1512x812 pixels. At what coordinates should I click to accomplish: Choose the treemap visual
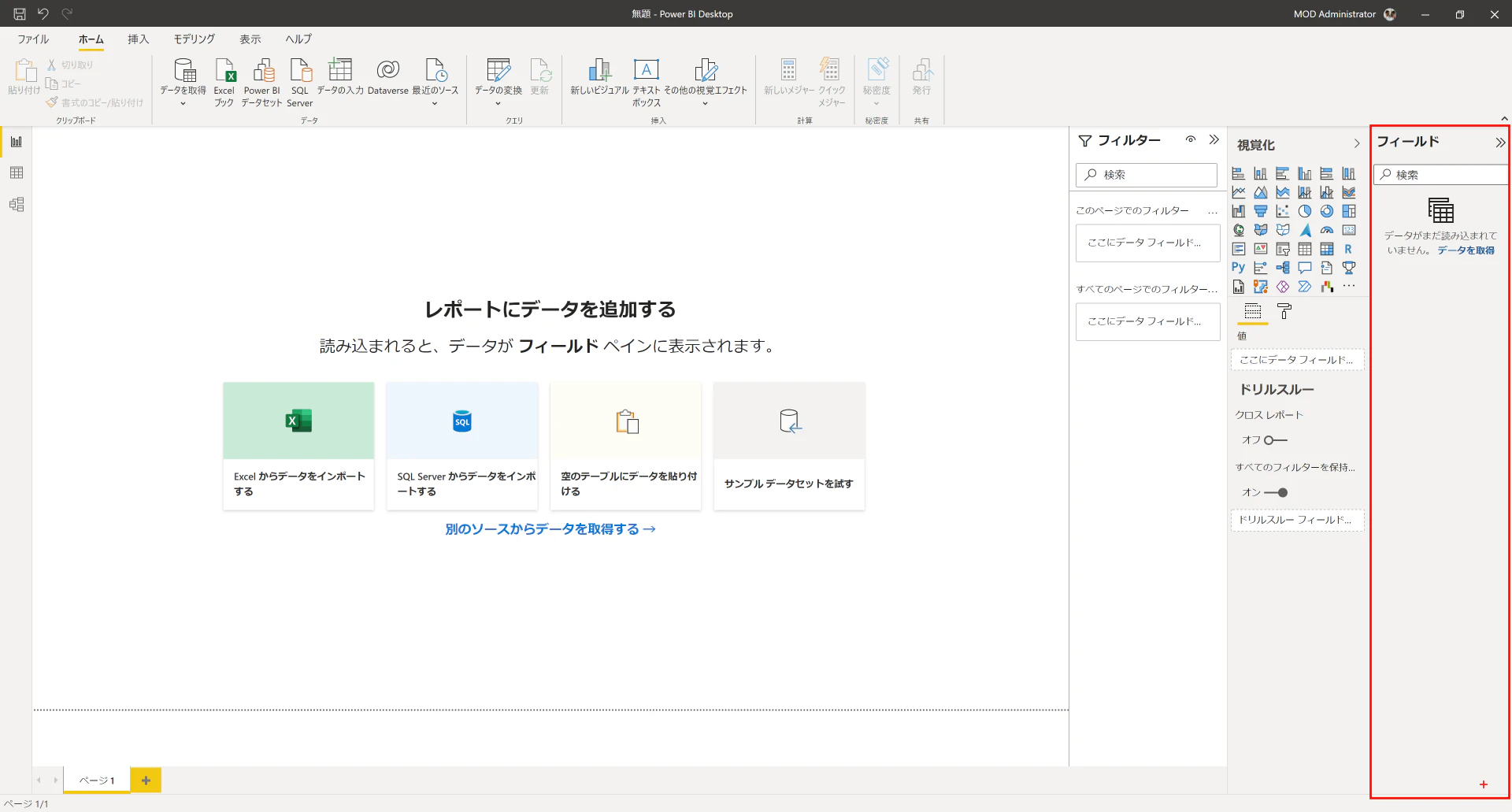[x=1349, y=211]
